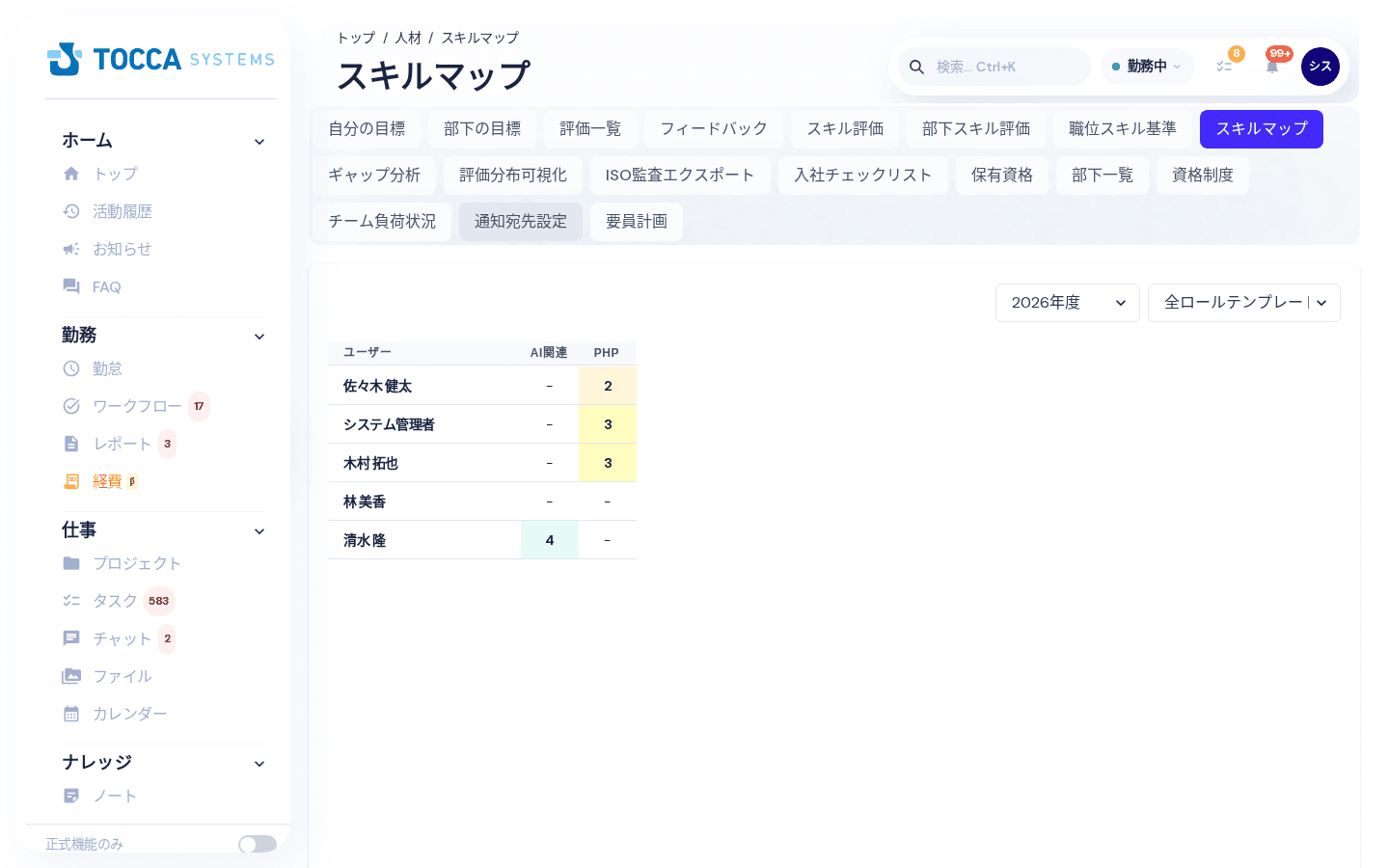Click the 検索 search field
This screenshot has width=1389, height=868.
[994, 67]
